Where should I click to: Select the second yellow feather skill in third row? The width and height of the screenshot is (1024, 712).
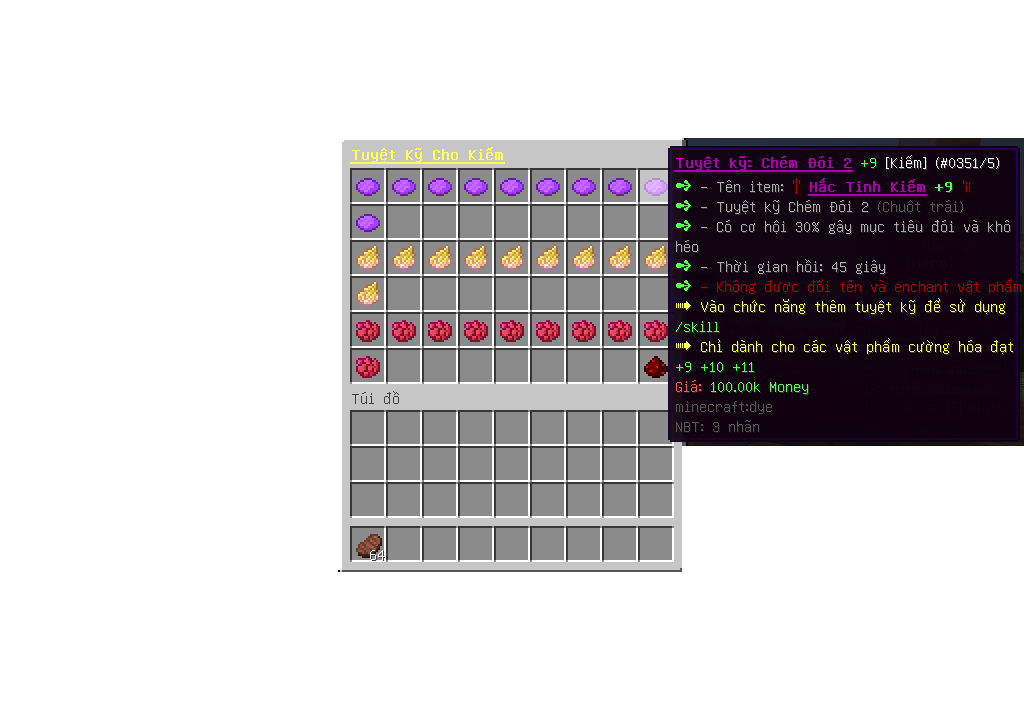coord(404,259)
